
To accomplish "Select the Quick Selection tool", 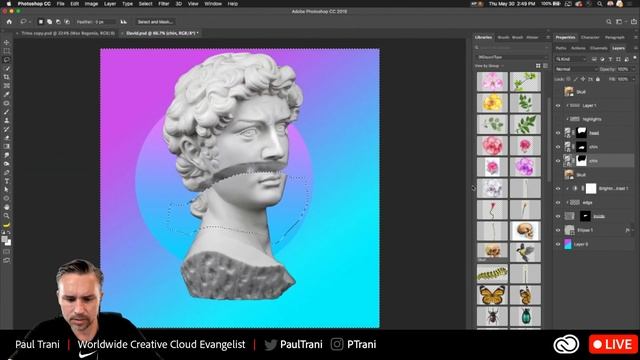I will [7, 68].
